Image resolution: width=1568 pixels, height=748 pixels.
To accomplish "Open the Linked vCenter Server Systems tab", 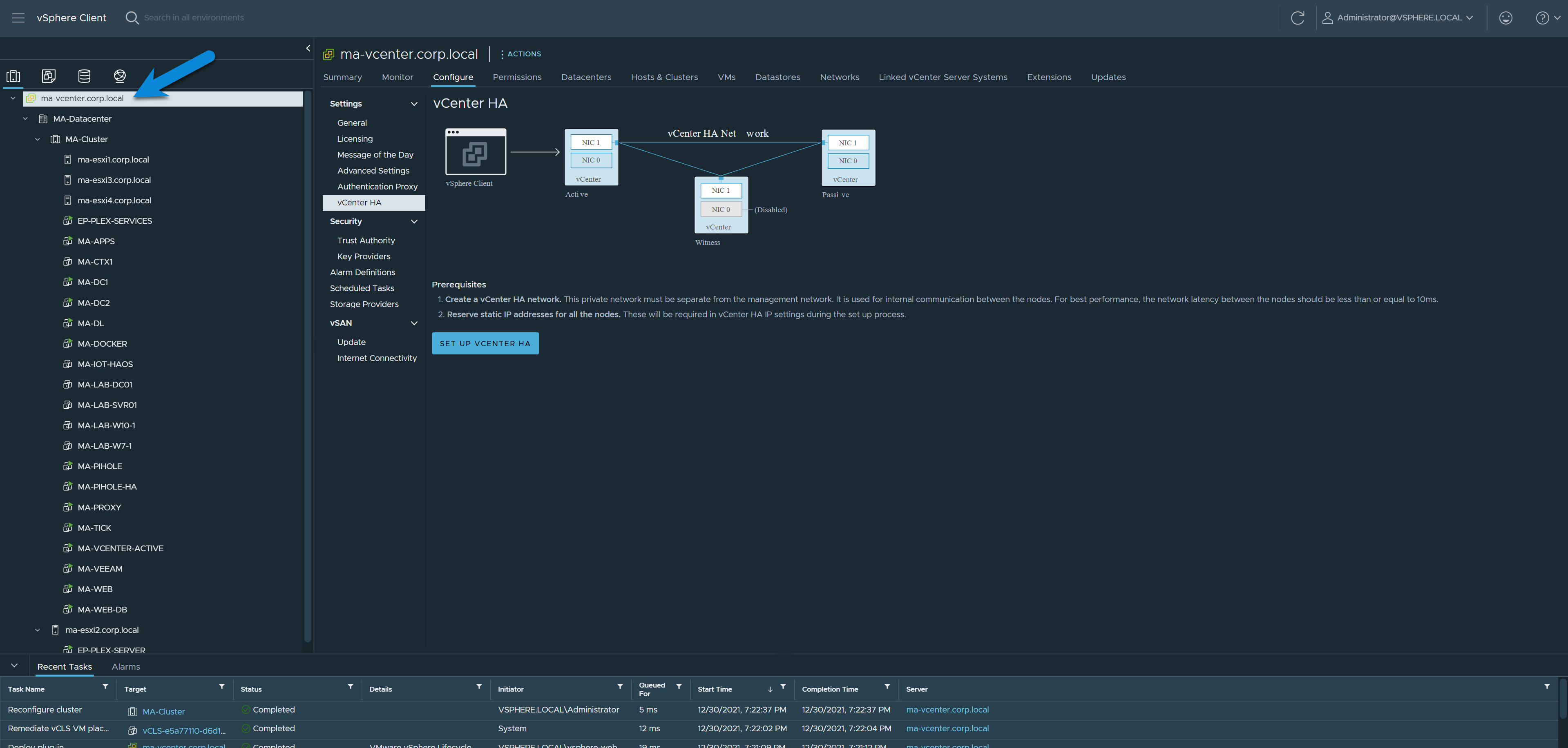I will 943,77.
